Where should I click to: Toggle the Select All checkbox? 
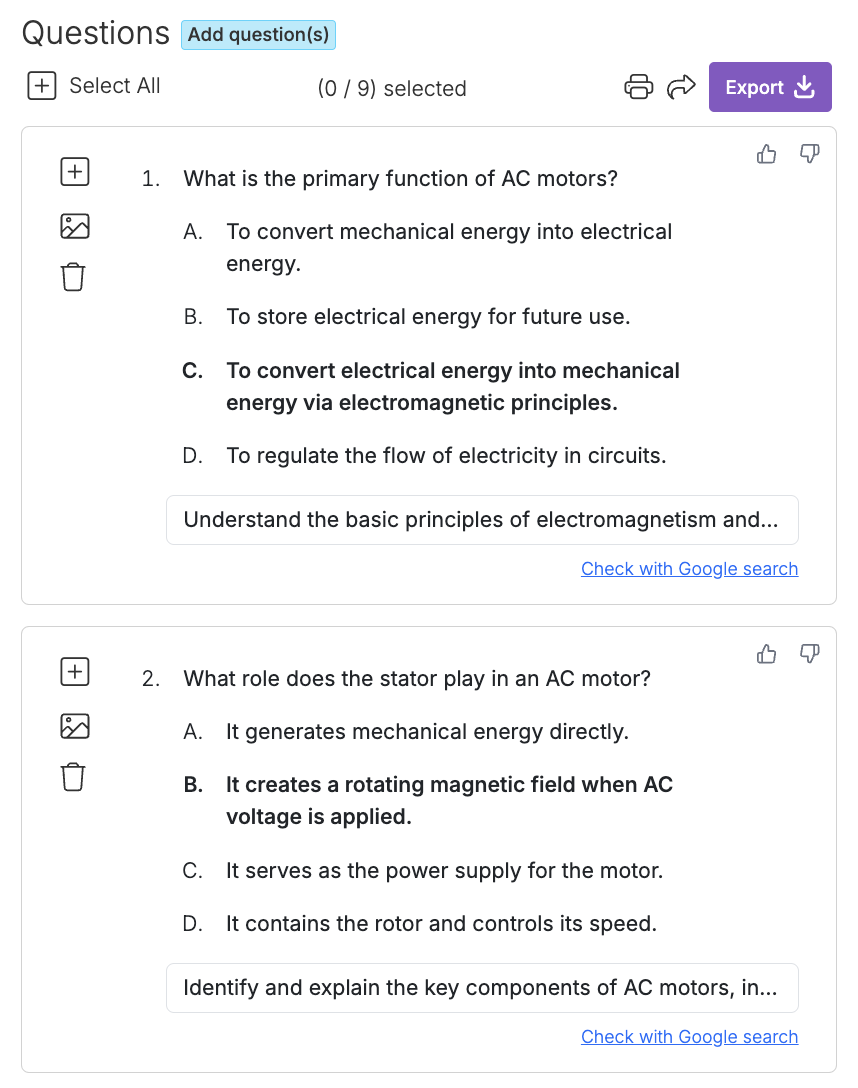41,86
